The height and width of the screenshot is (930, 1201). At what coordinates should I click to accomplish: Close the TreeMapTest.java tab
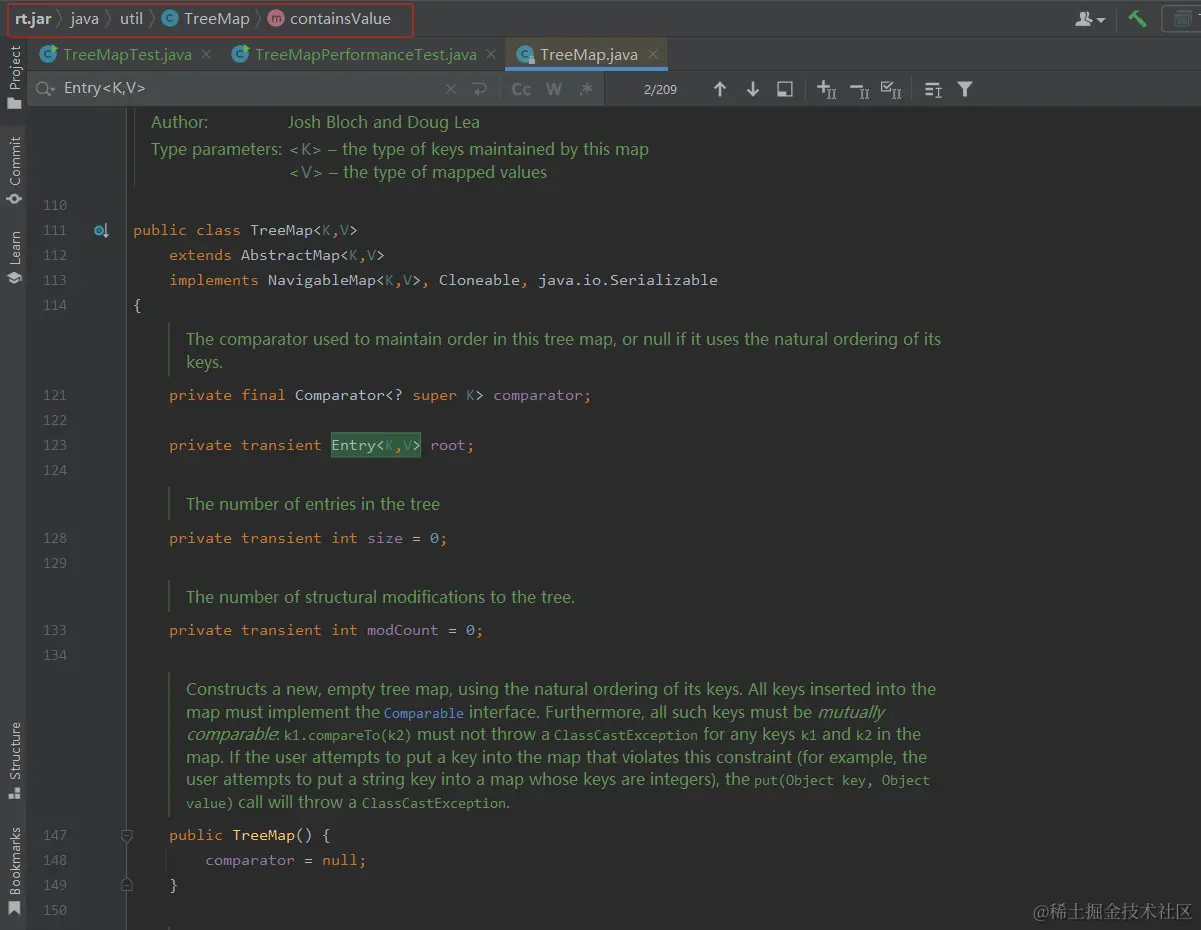205,54
